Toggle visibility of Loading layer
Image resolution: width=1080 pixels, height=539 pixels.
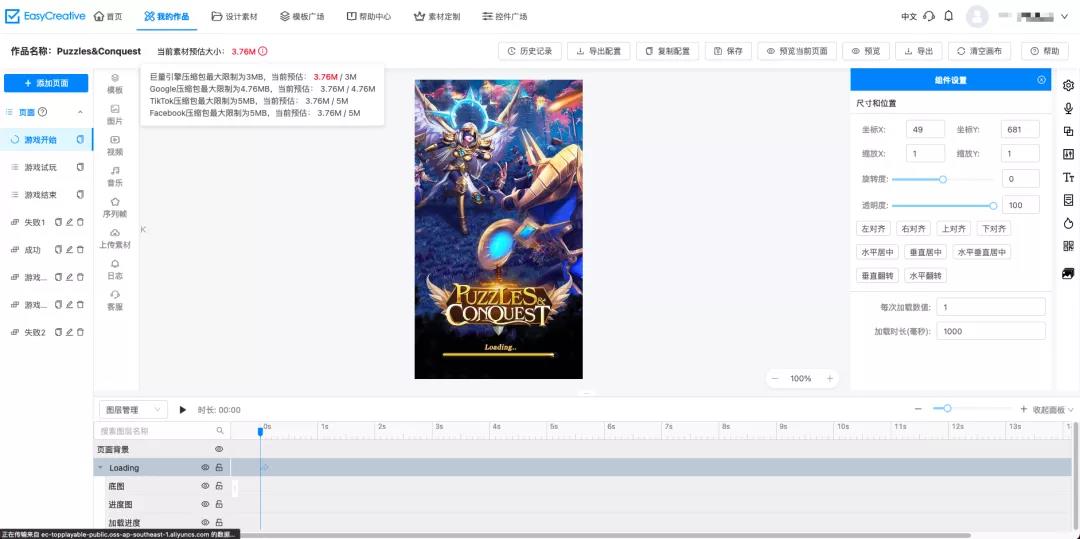pyautogui.click(x=205, y=467)
